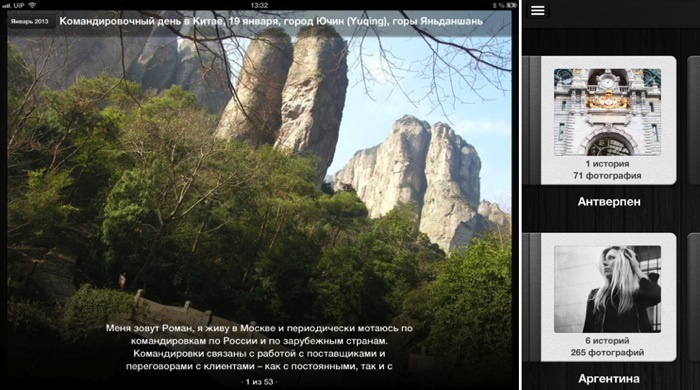Open the Антверпен album thumbnail
The width and height of the screenshot is (700, 390).
(x=607, y=112)
